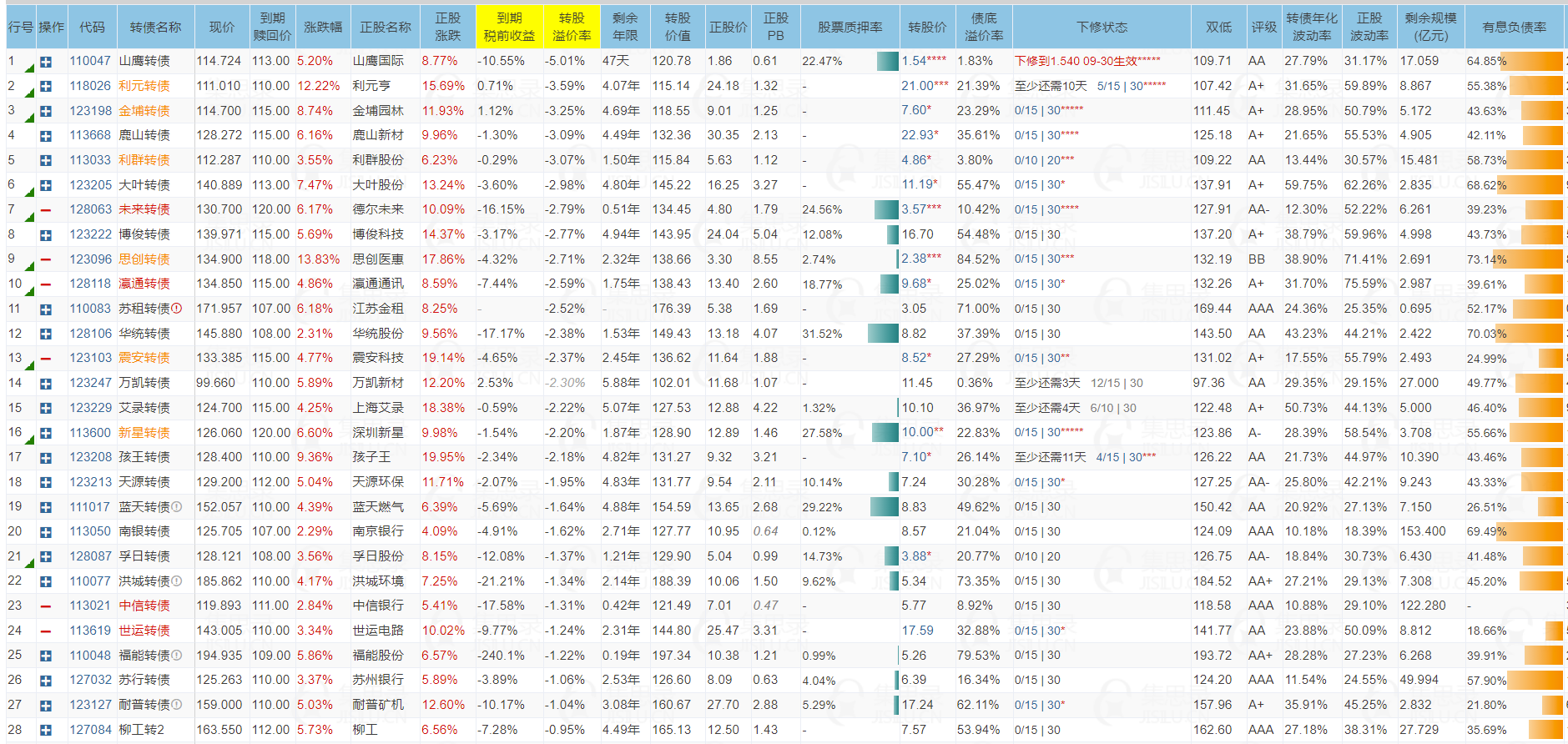Image resolution: width=1568 pixels, height=744 pixels.
Task: Click the stock name 山鹰国际
Action: point(378,62)
